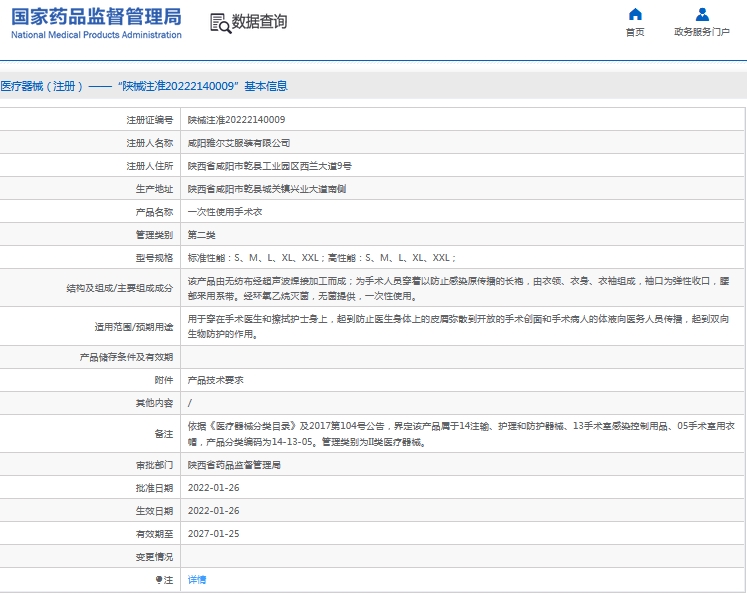The image size is (747, 597).
Task: Click expiry date 2027-01-25
Action: click(x=213, y=534)
